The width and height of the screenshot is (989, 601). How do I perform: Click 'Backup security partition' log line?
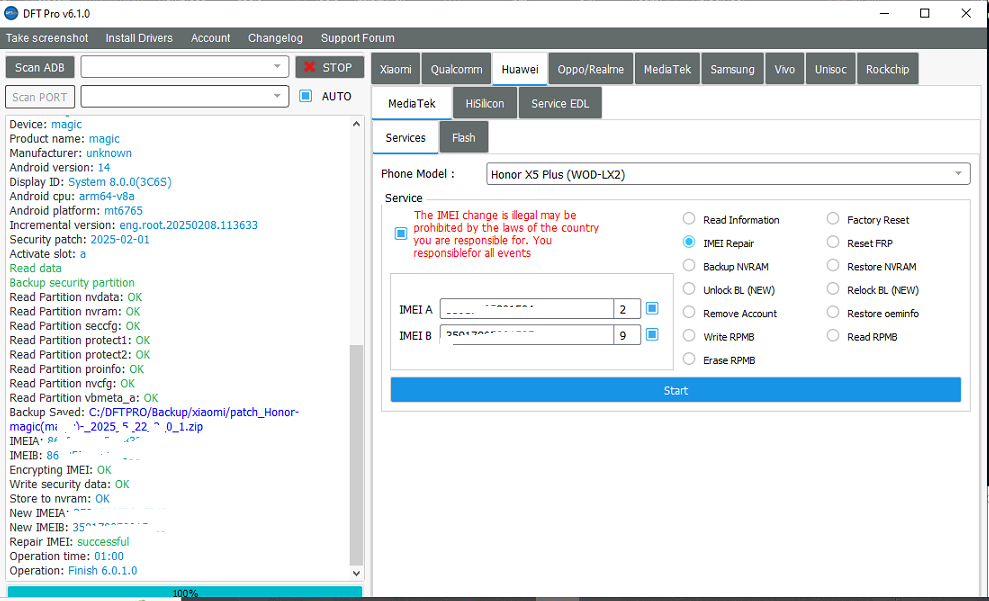(72, 282)
